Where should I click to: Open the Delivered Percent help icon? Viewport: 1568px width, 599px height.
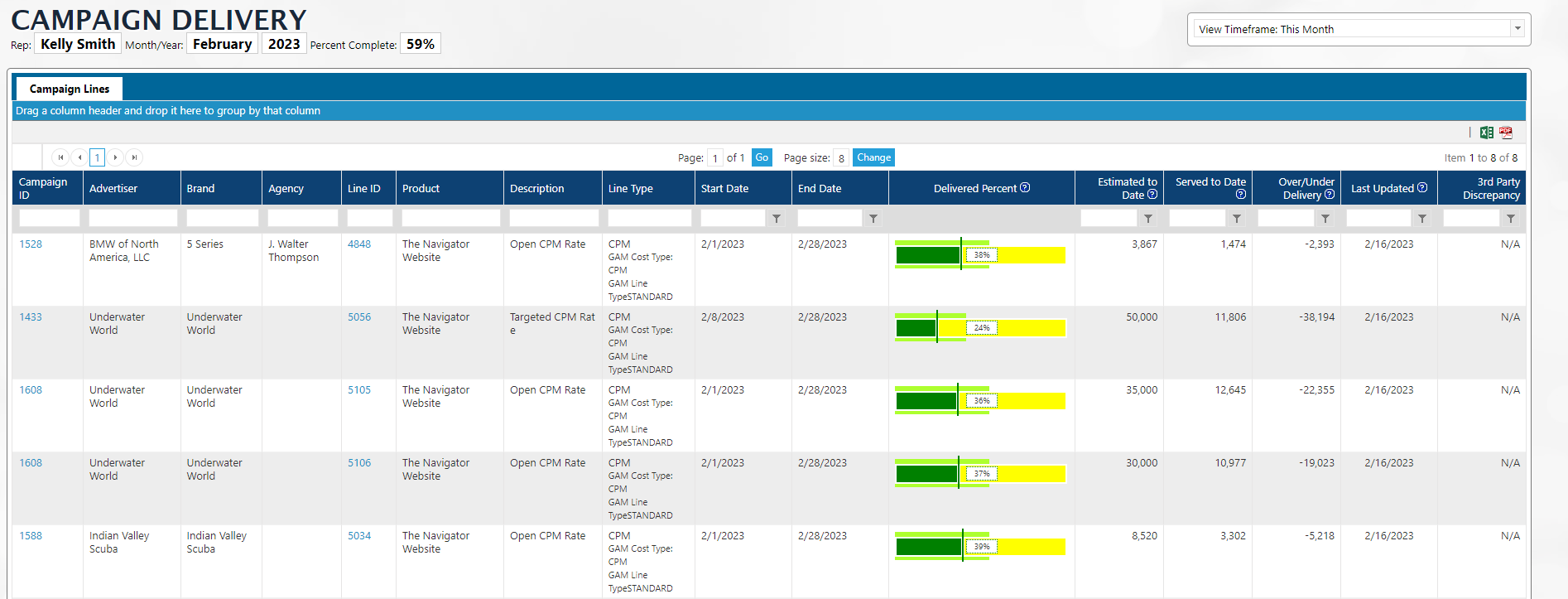point(1025,188)
